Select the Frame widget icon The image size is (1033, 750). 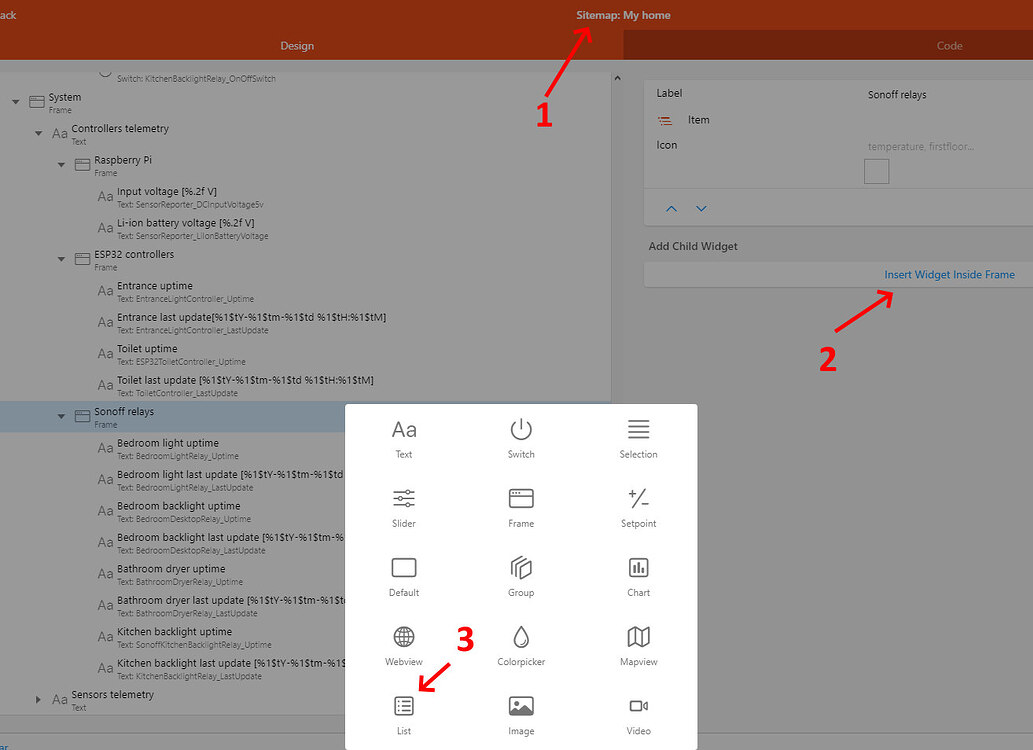point(520,499)
